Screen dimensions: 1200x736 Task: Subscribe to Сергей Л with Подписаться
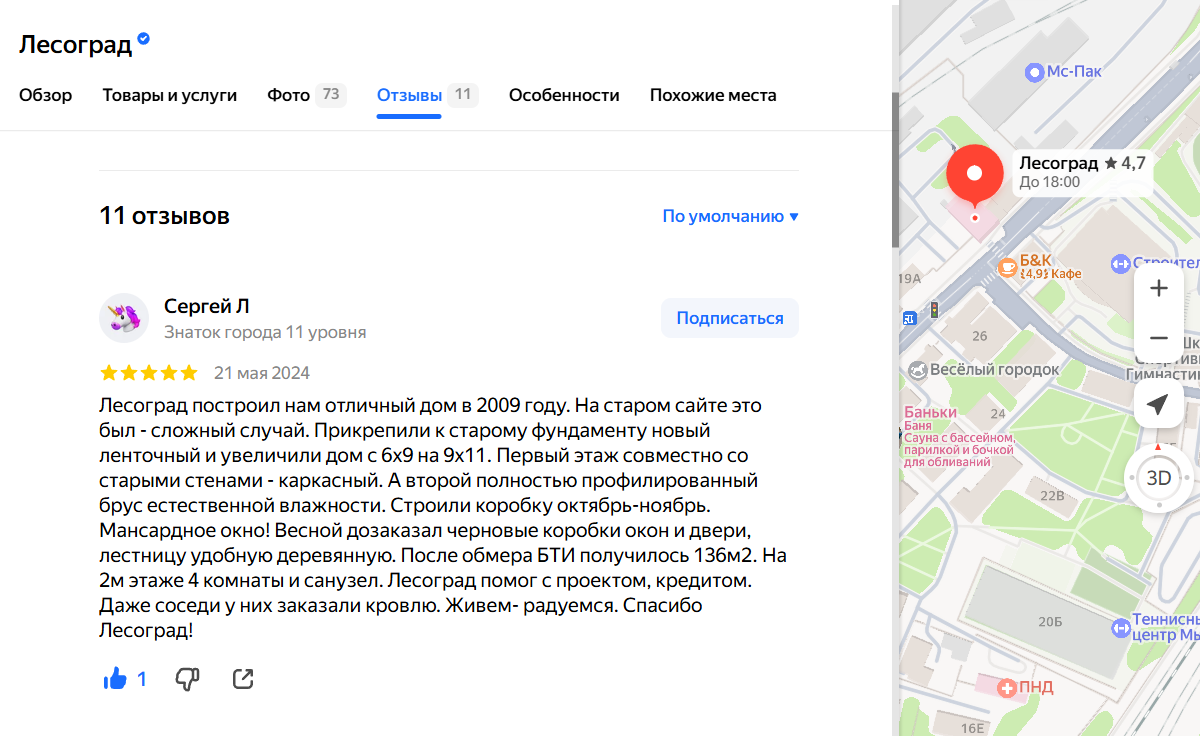click(x=730, y=318)
